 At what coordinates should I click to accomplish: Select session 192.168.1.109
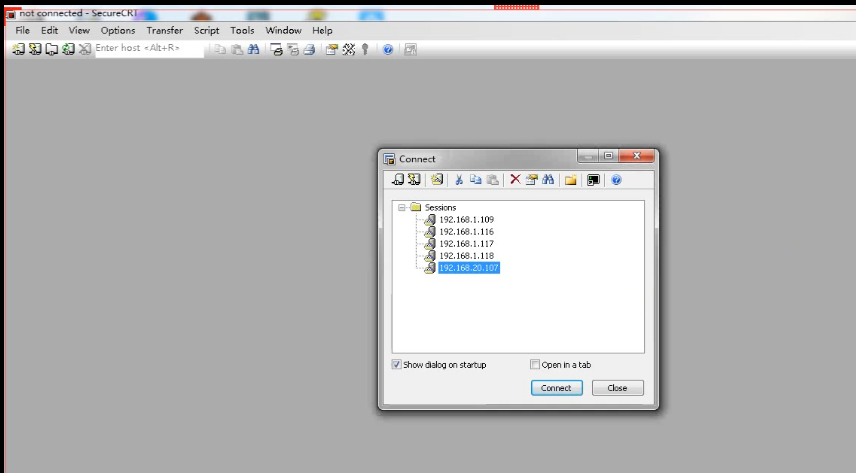click(466, 220)
